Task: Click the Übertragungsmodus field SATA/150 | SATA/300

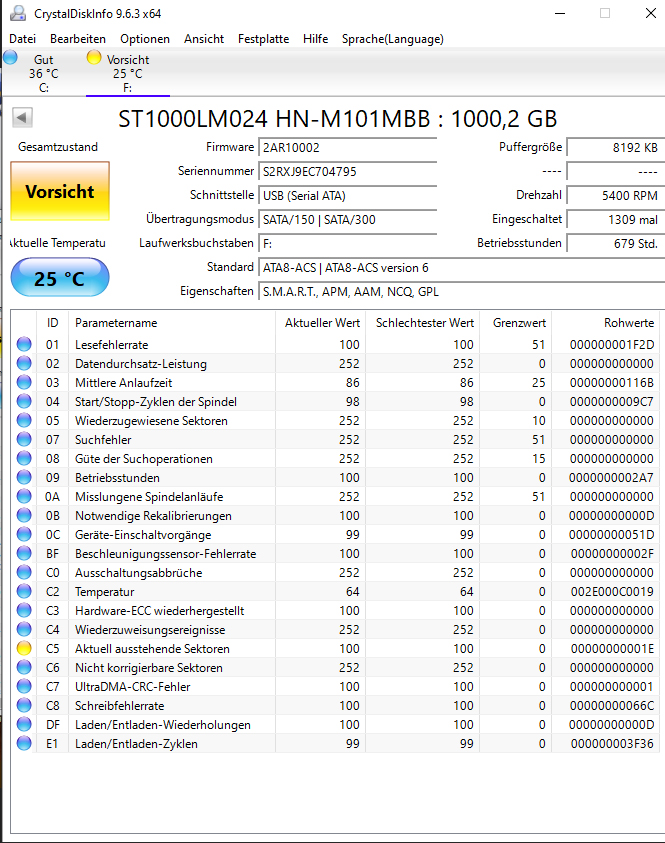Action: click(347, 219)
